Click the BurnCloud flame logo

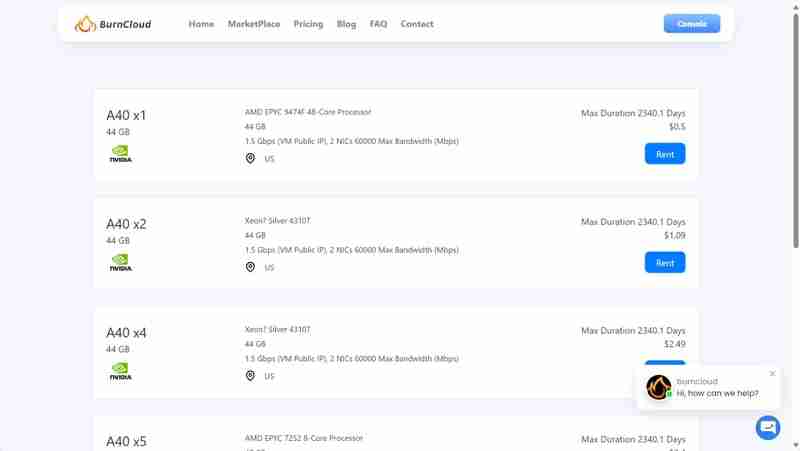[85, 24]
